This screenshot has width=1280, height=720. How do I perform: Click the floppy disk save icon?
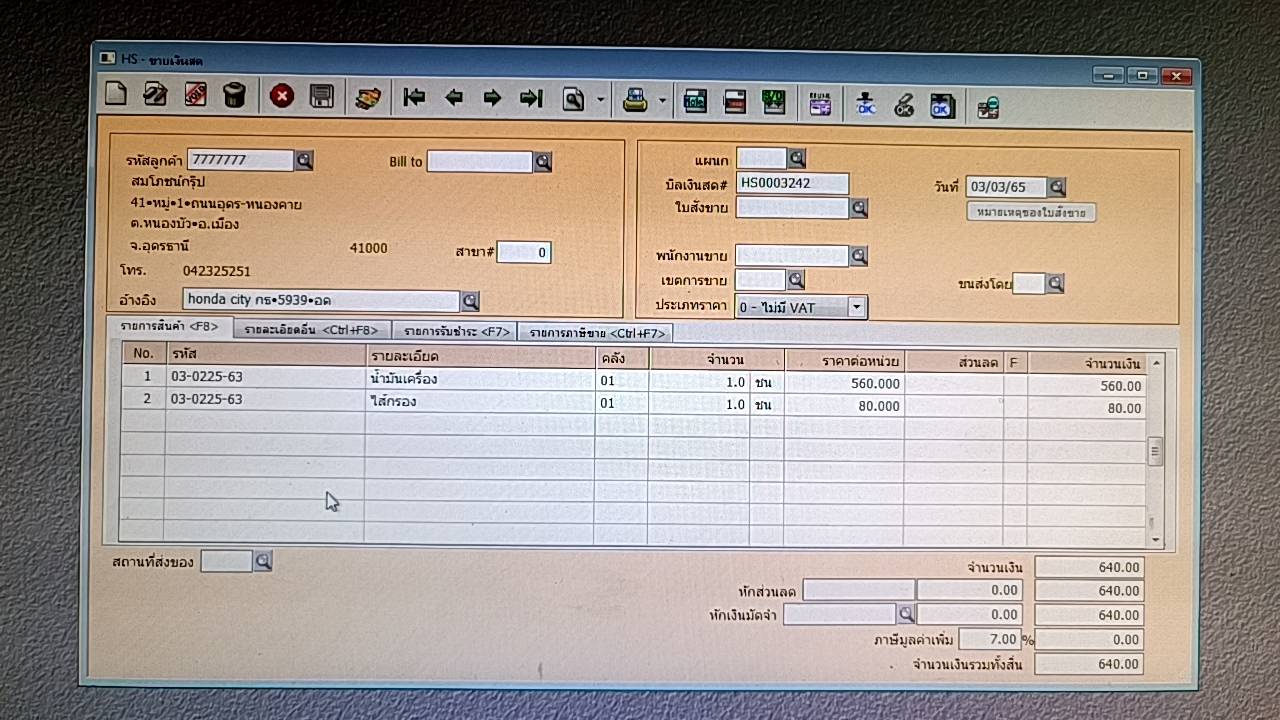pos(321,96)
